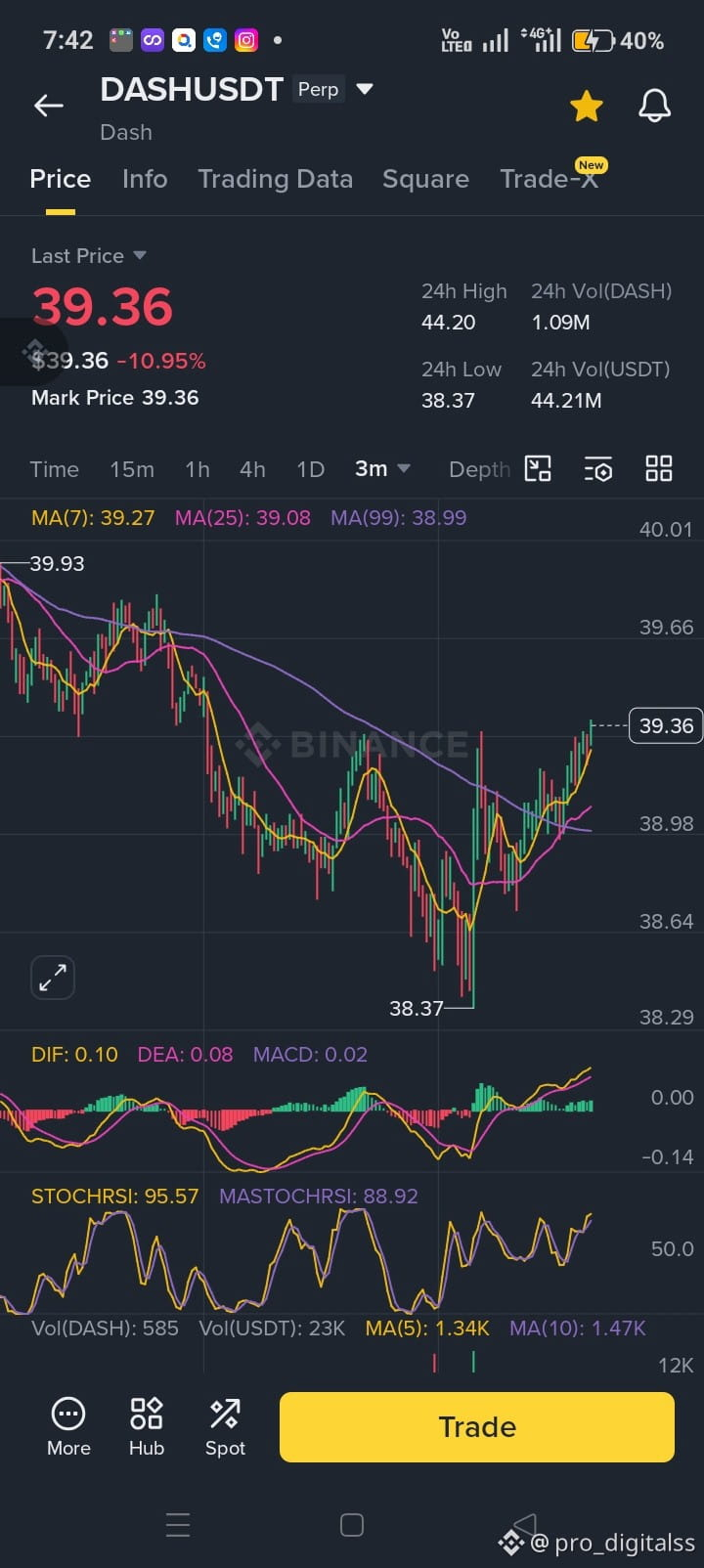Expand the DASHUSDT Perp pair dropdown
This screenshot has height=1568, width=704.
tap(365, 89)
